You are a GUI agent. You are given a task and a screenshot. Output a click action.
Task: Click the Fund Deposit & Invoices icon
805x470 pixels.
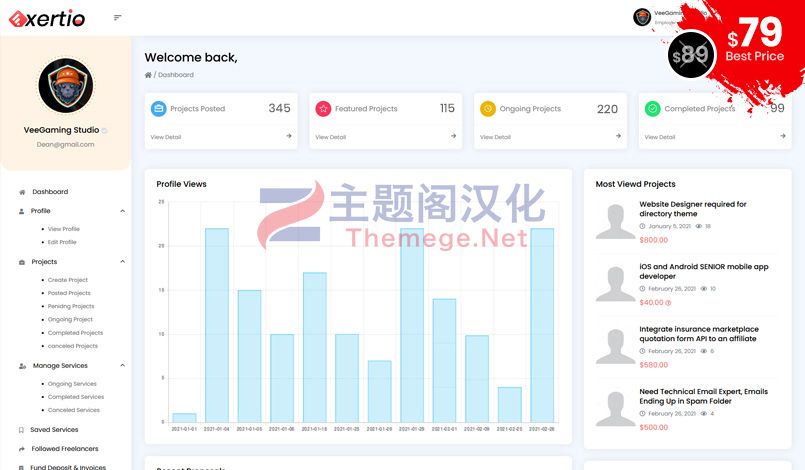click(21, 467)
